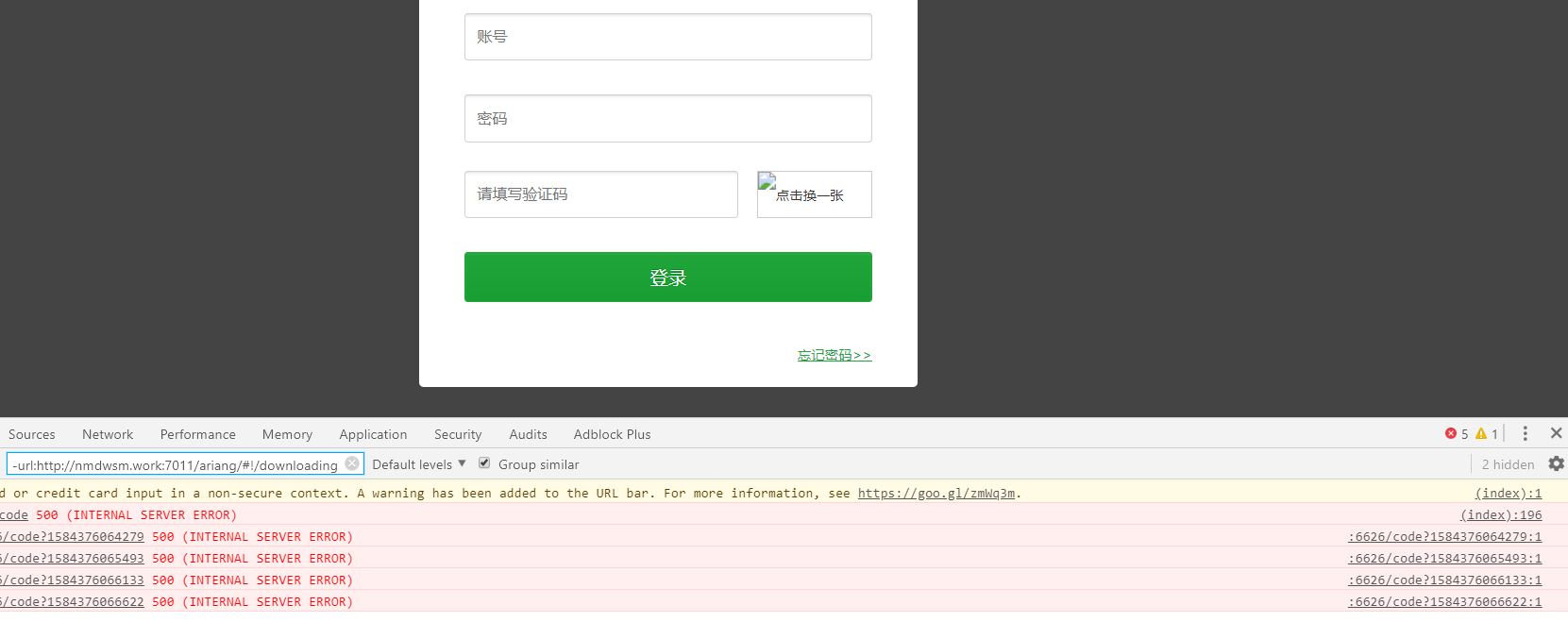The width and height of the screenshot is (1568, 639).
Task: Open console settings gear icon
Action: (x=1556, y=463)
